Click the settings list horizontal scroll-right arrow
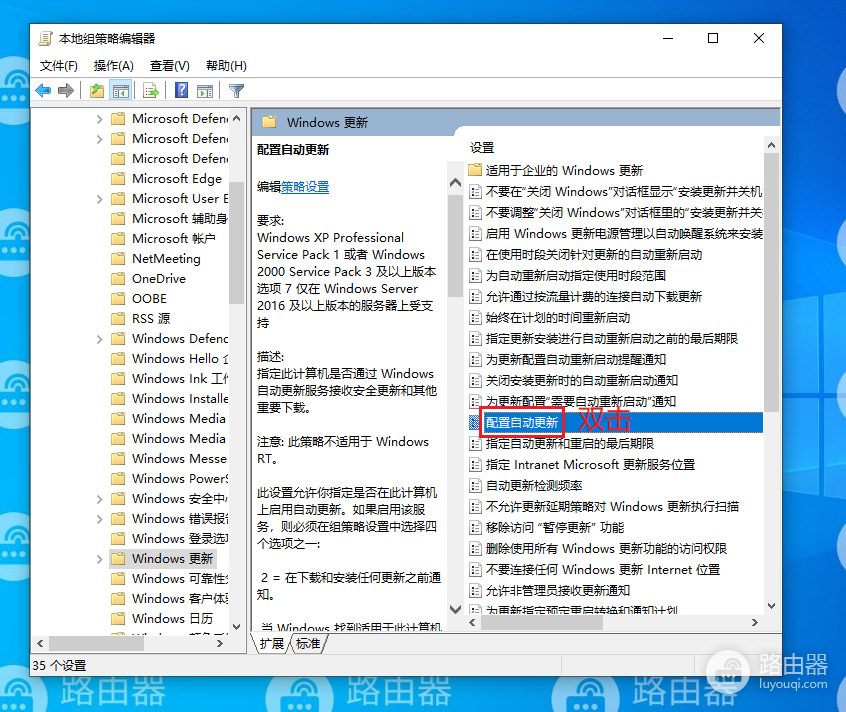Screen dimensions: 846x712 pos(754,622)
